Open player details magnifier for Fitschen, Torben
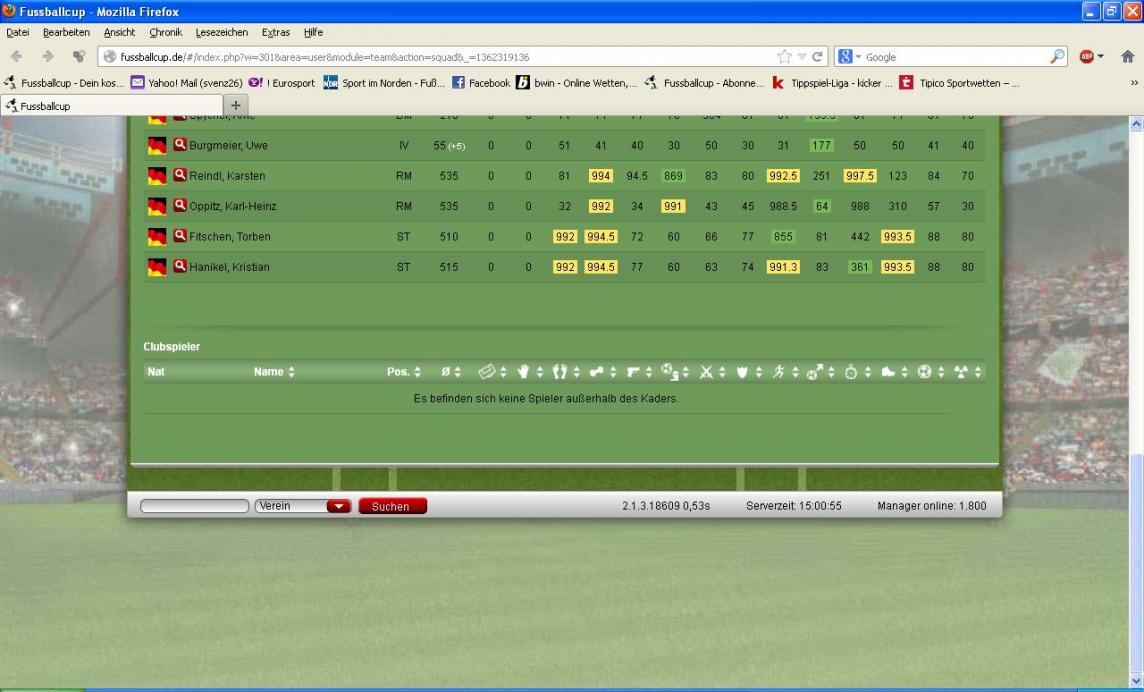1144x692 pixels. point(180,237)
